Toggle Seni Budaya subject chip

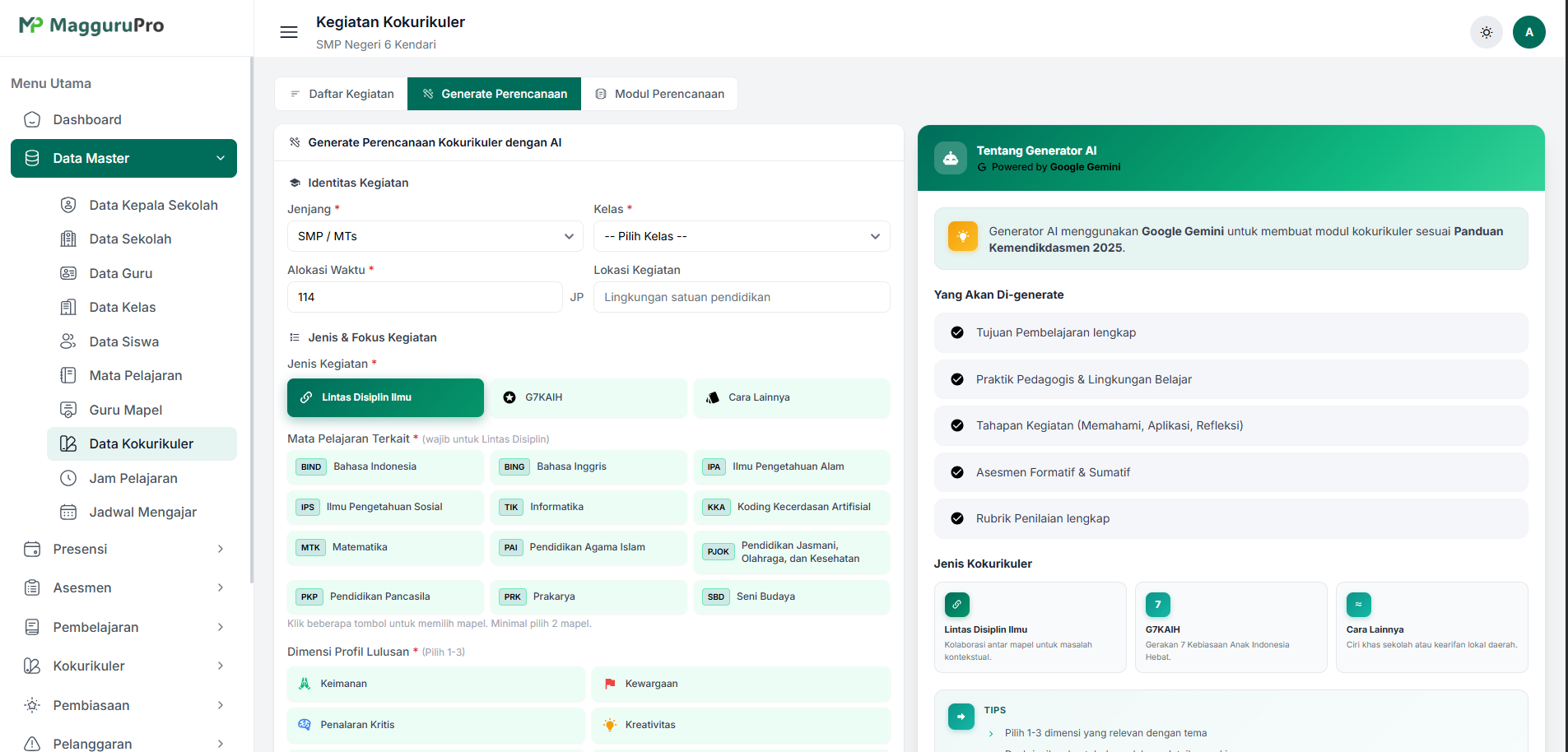[792, 597]
